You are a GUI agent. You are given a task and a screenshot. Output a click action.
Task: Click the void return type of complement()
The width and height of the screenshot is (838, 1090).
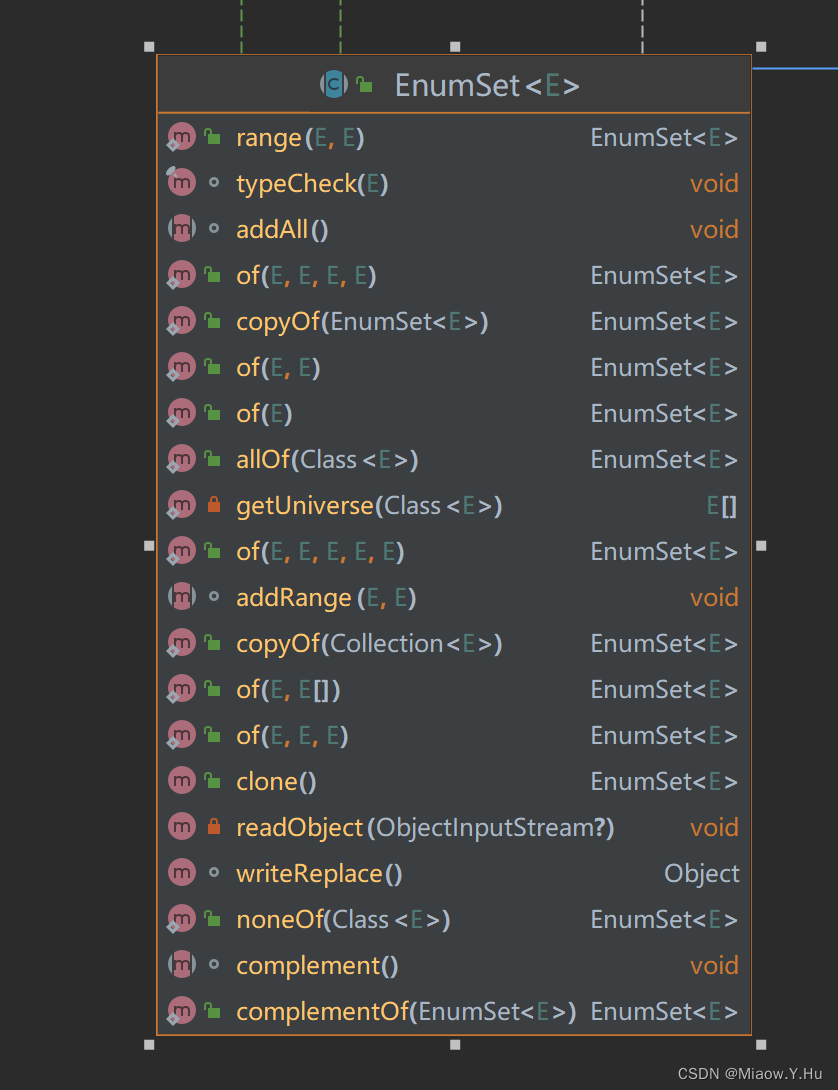coord(714,966)
